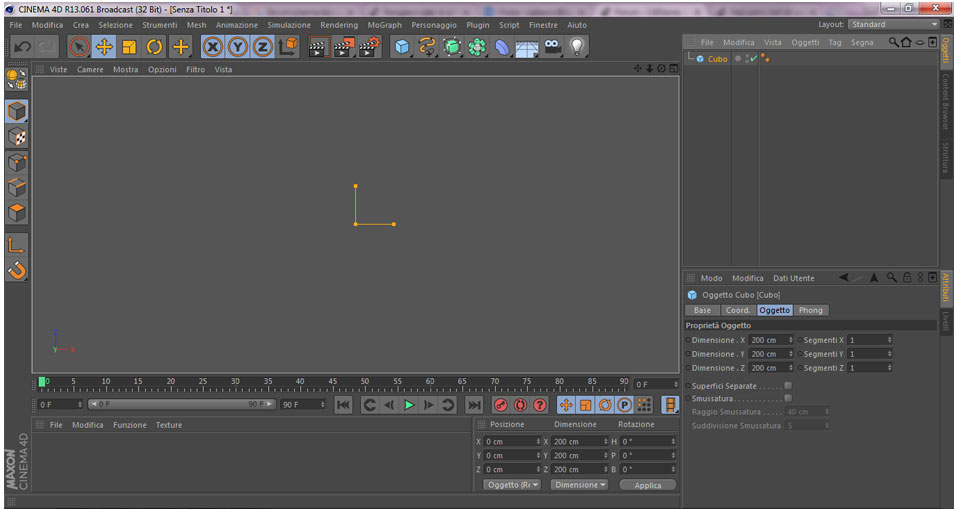Viewport: 960px width, 509px height.
Task: Select the Cubo object in Object Manager
Action: [717, 59]
